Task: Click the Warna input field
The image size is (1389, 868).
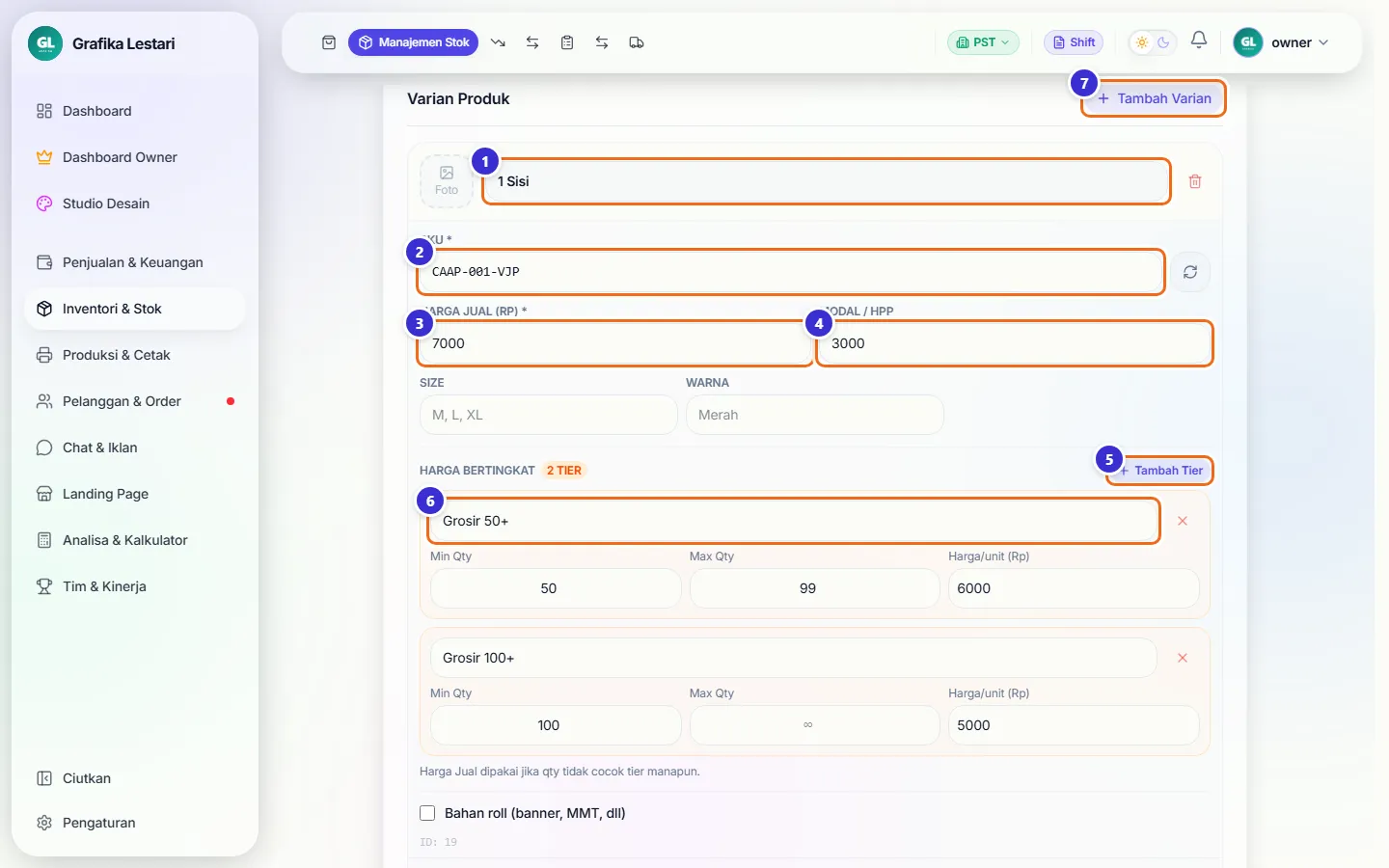Action: pyautogui.click(x=815, y=415)
